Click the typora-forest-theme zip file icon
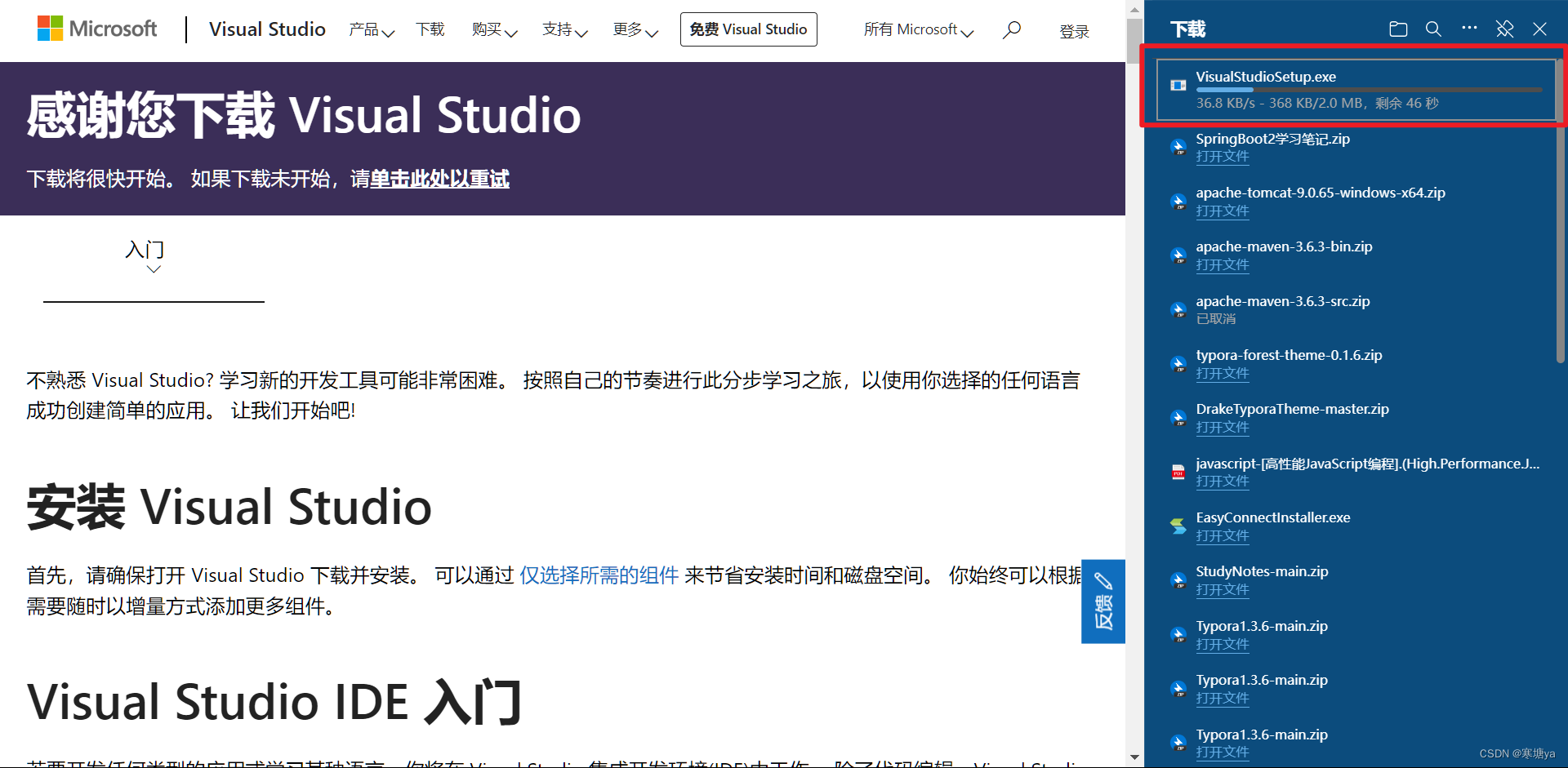This screenshot has width=1568, height=768. coord(1178,364)
